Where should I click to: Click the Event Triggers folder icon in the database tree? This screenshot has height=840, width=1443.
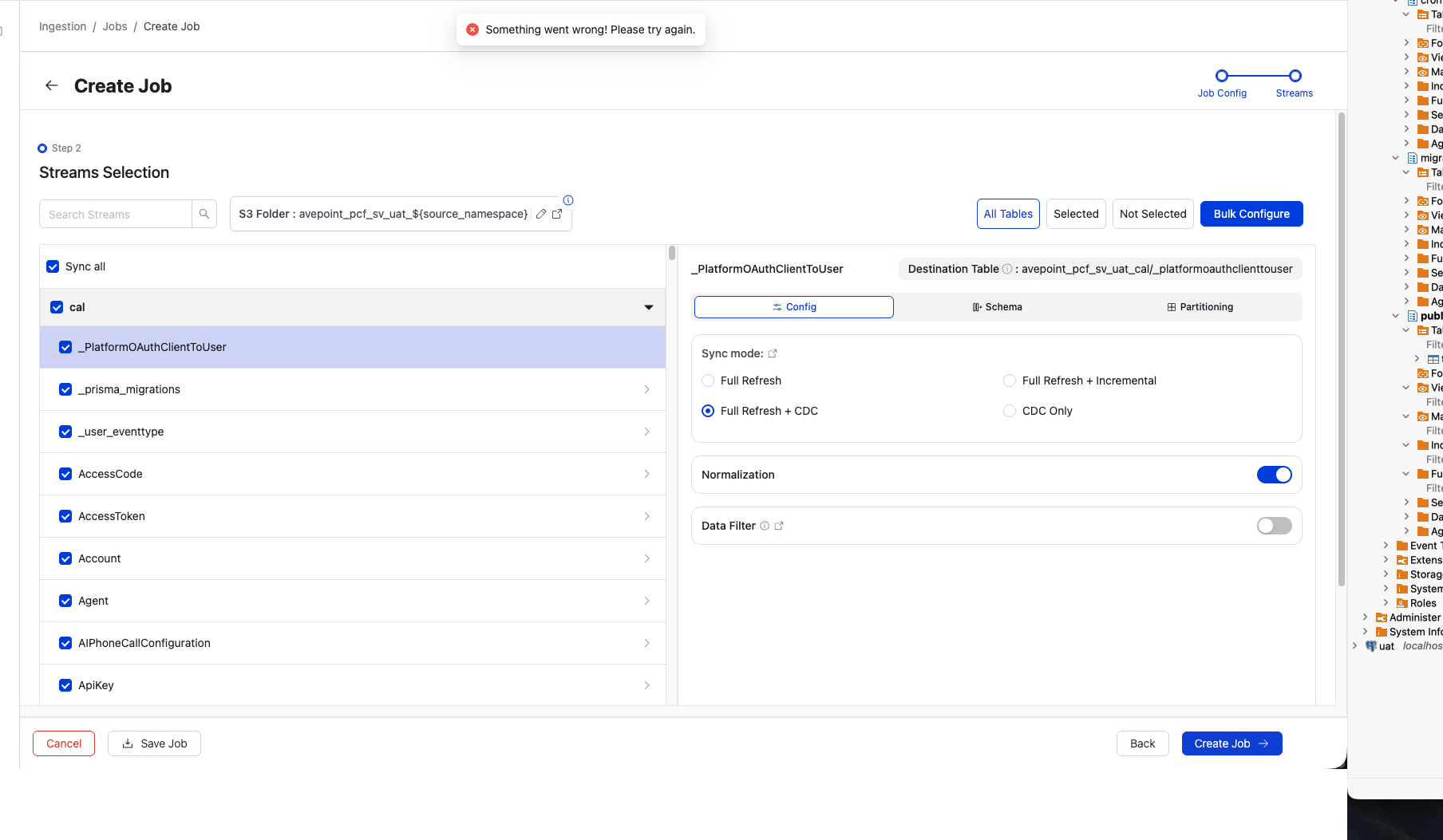pyautogui.click(x=1402, y=546)
